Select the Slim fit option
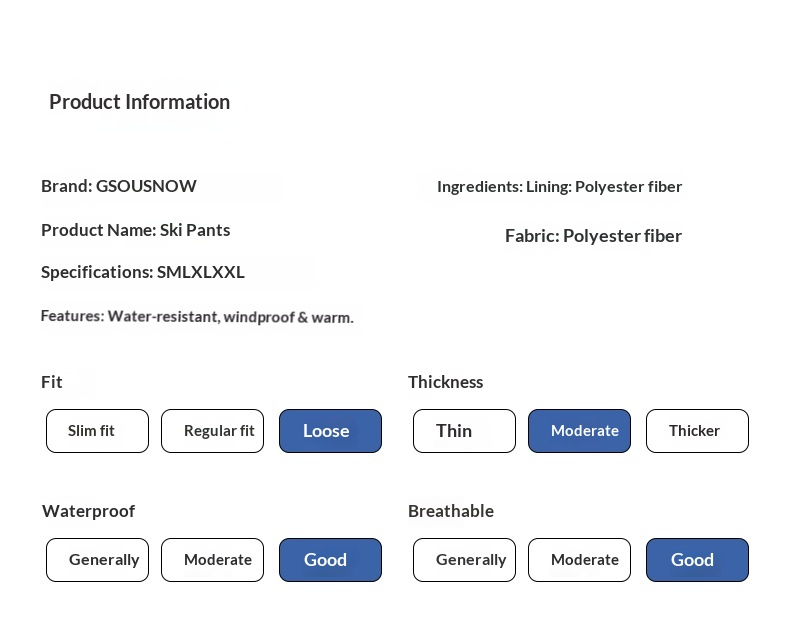The width and height of the screenshot is (790, 620). click(x=97, y=431)
